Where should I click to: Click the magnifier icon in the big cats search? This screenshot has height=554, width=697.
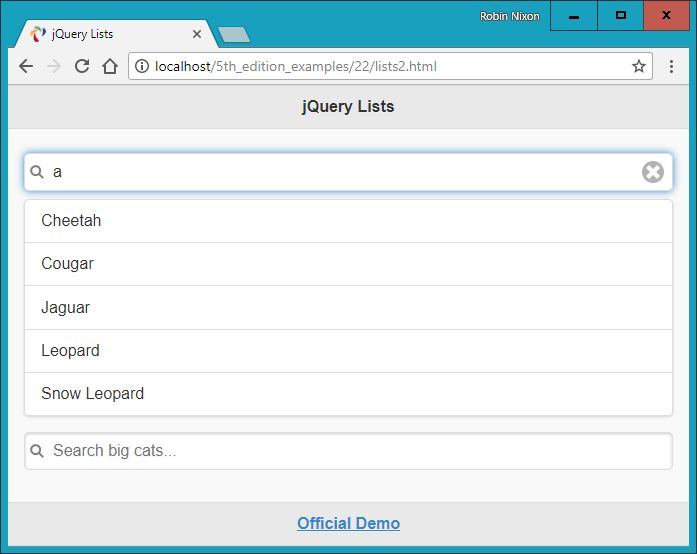pyautogui.click(x=37, y=451)
